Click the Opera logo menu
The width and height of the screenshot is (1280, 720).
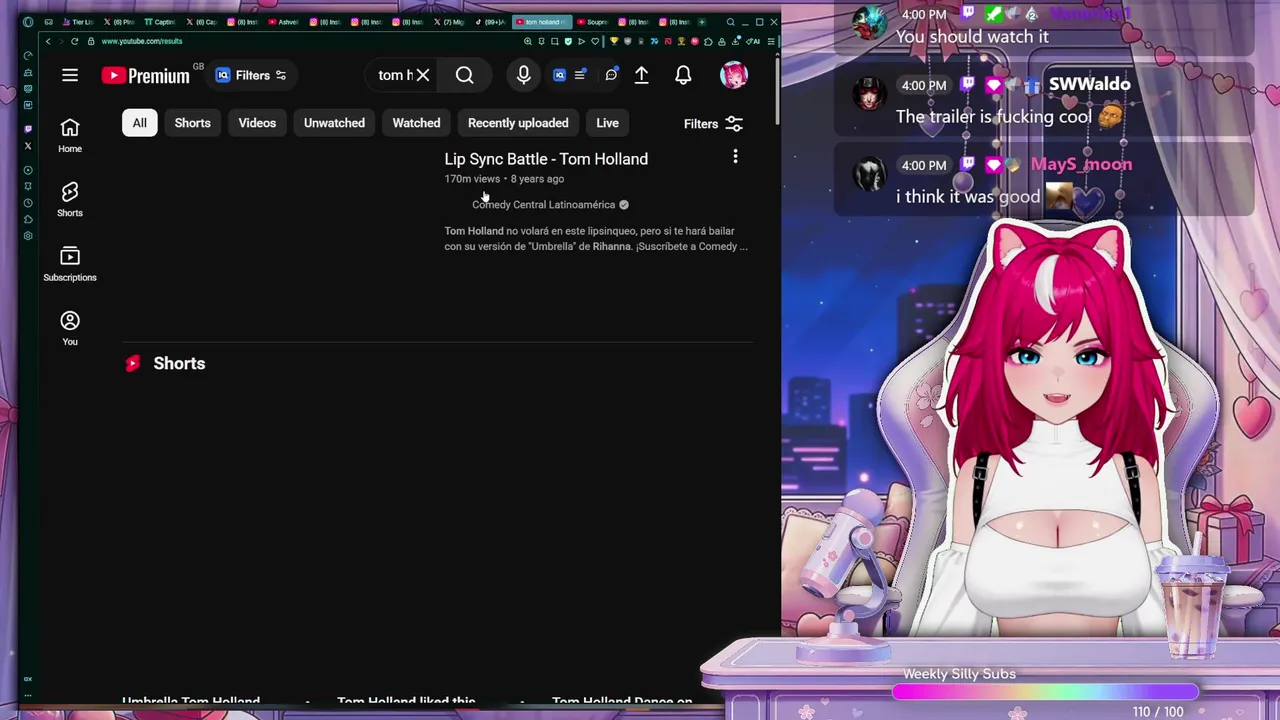(28, 22)
